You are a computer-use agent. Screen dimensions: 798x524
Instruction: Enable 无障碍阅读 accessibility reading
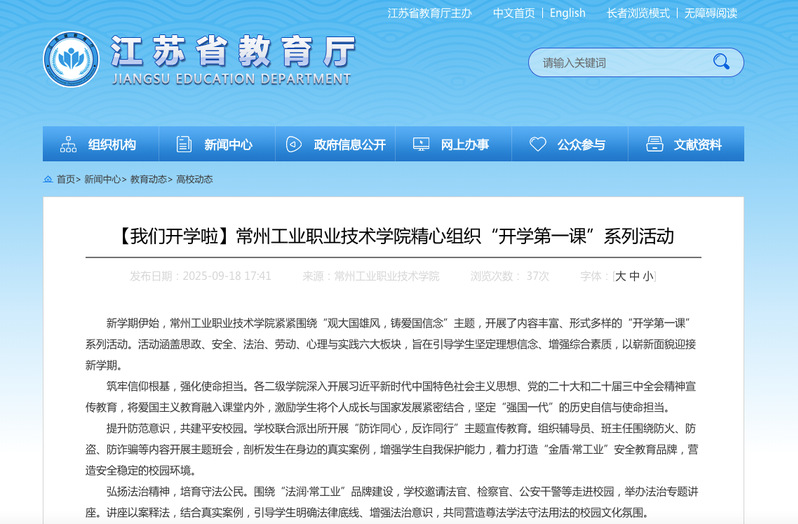click(710, 13)
